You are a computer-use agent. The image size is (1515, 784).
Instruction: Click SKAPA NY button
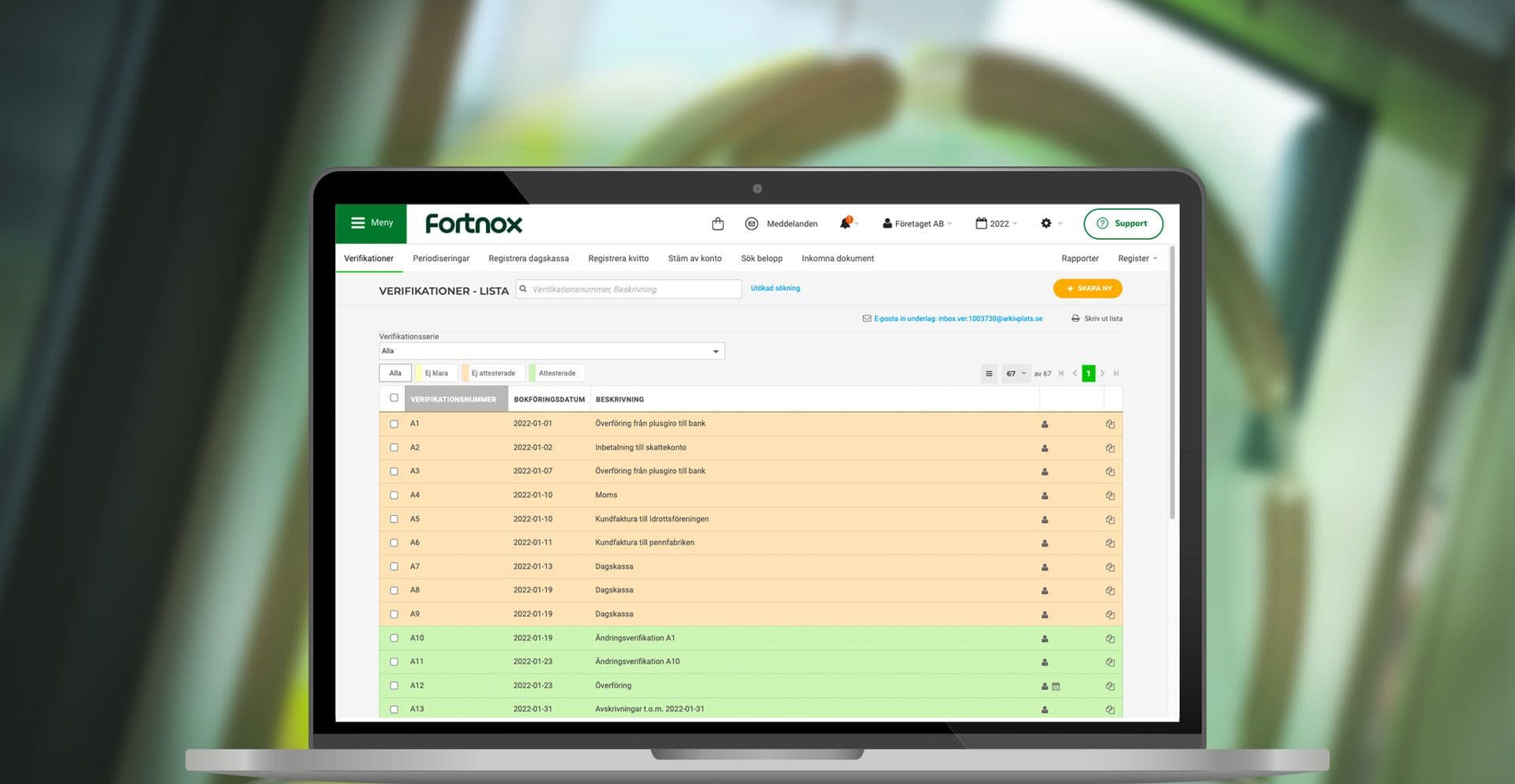point(1087,289)
